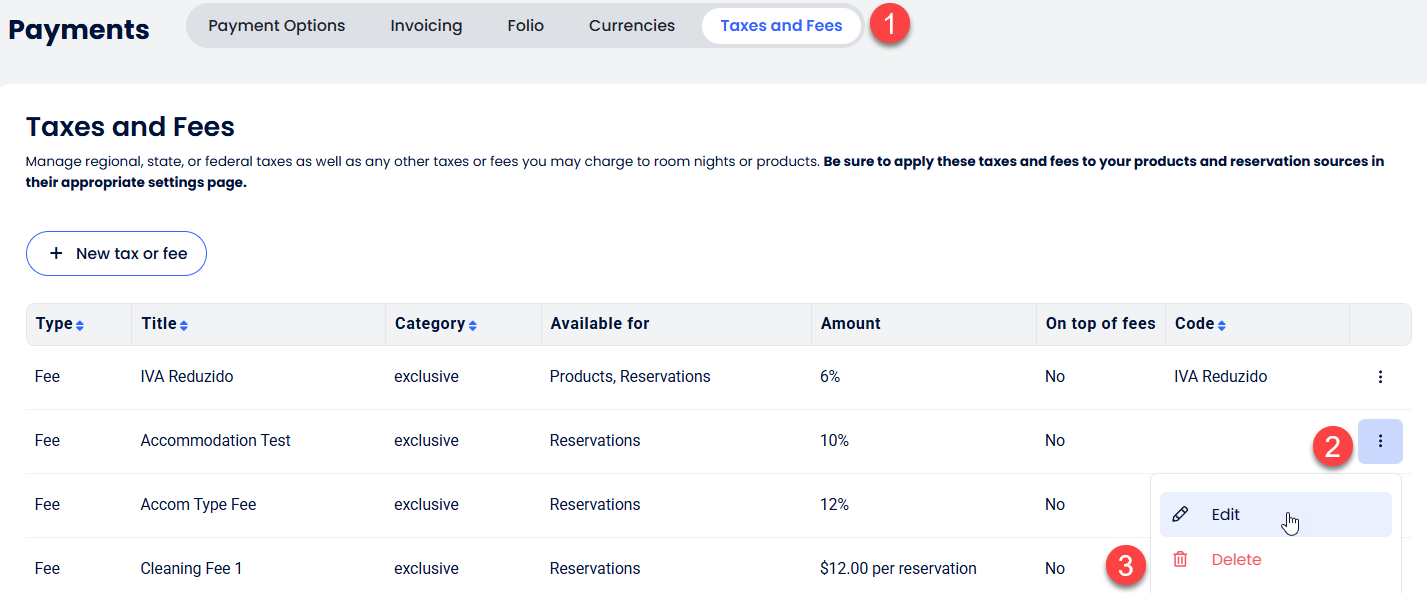The width and height of the screenshot is (1427, 593).
Task: Open the Invoicing tab
Action: tap(426, 26)
